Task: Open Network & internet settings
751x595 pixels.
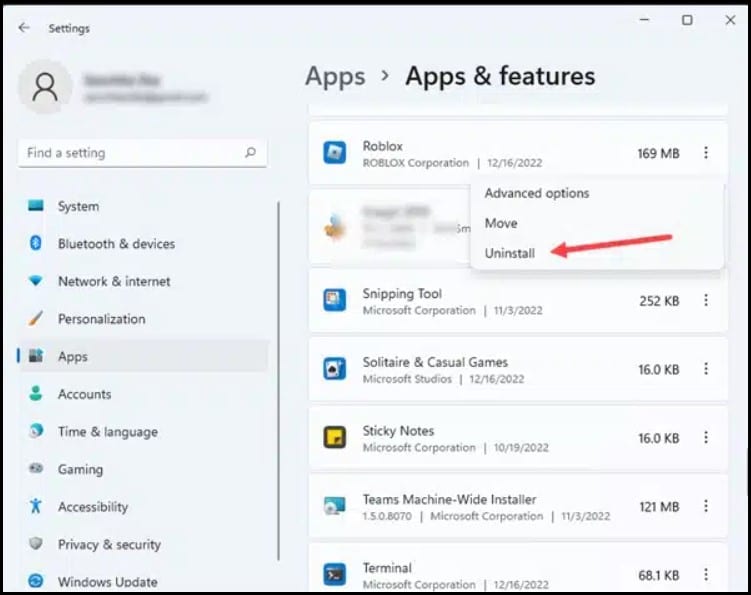Action: (144, 281)
